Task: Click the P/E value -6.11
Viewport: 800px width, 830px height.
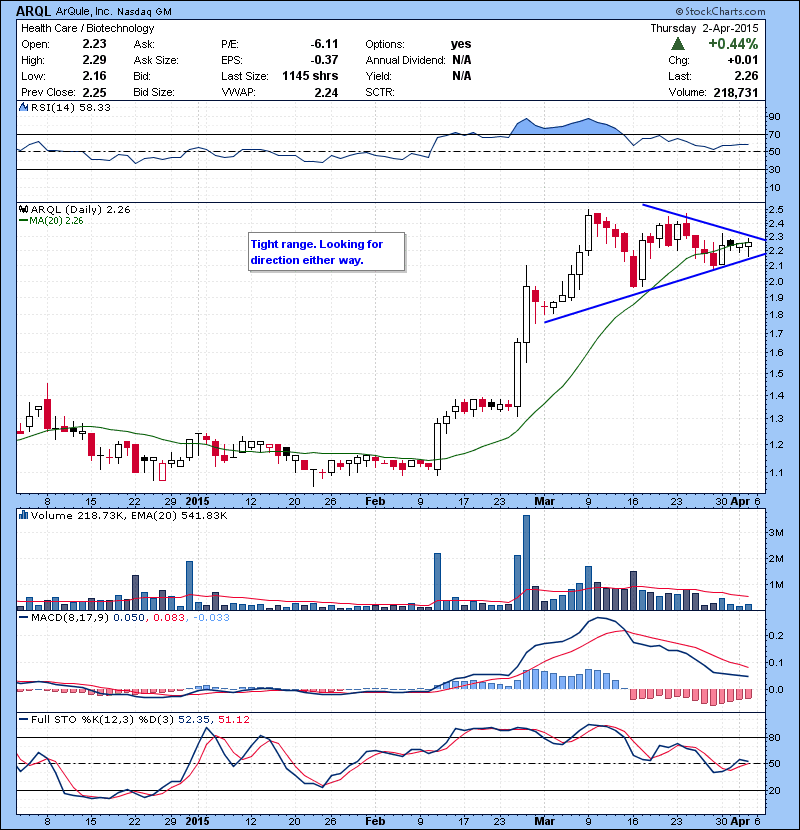Action: click(324, 44)
